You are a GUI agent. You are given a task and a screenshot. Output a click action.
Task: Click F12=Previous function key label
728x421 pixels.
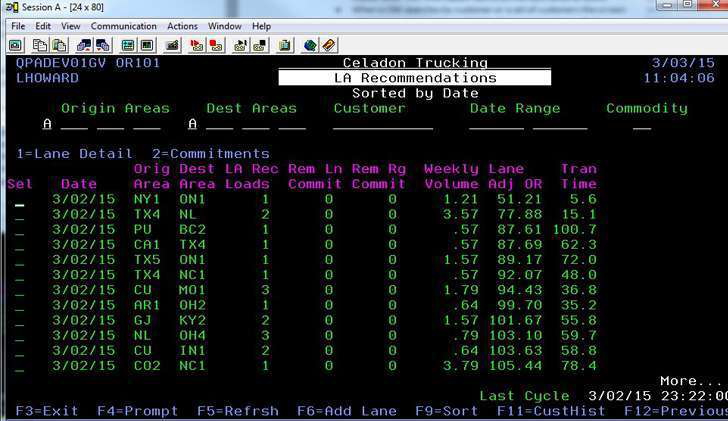click(x=676, y=411)
